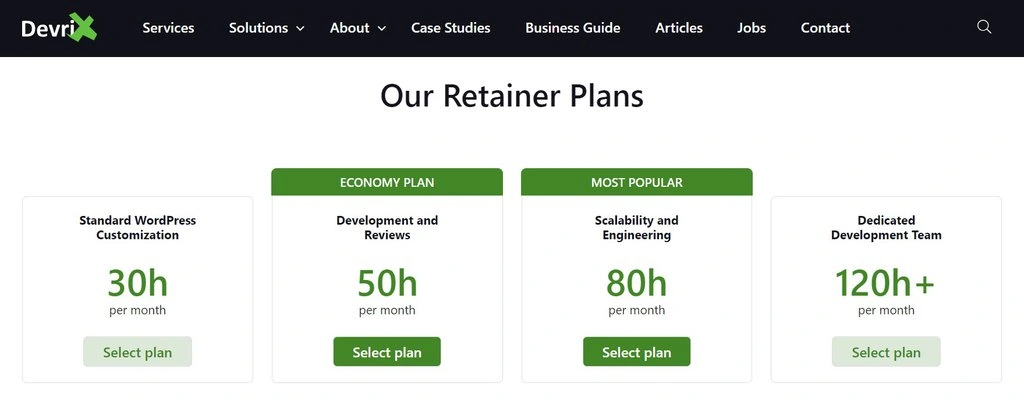
Task: Click the Scalability and Engineering plan title
Action: tap(636, 228)
